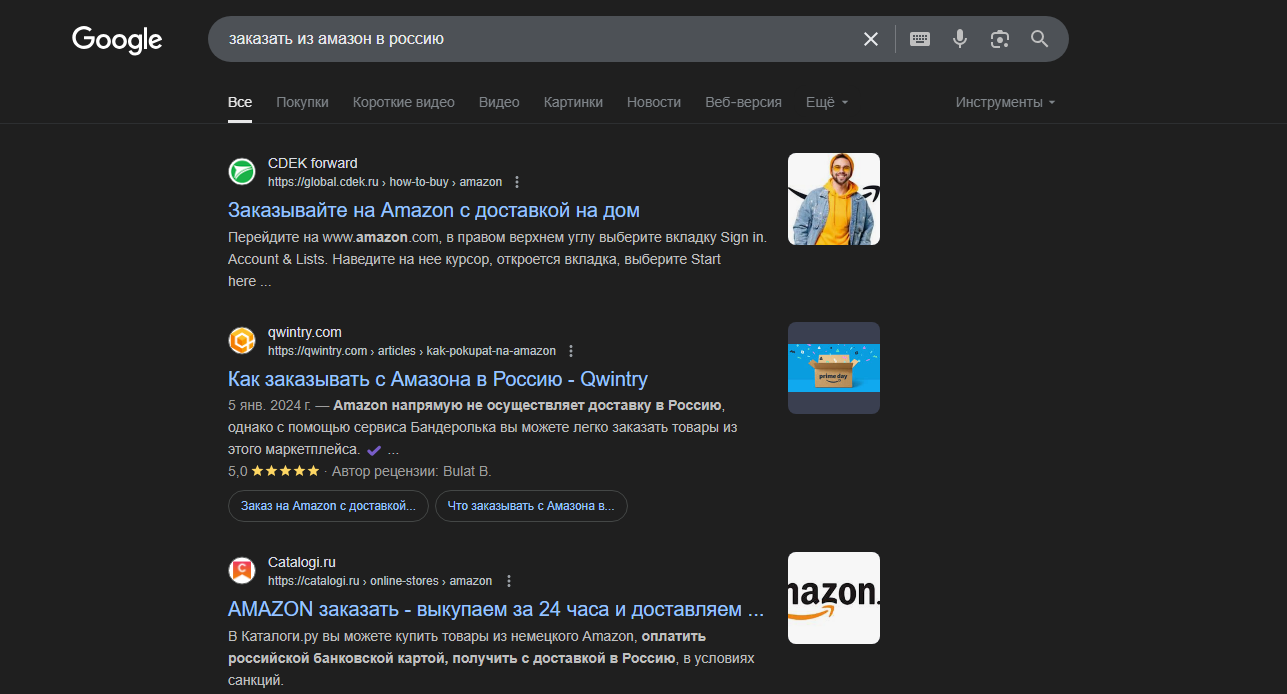Select the Все tab
This screenshot has height=694, width=1287.
tap(240, 102)
